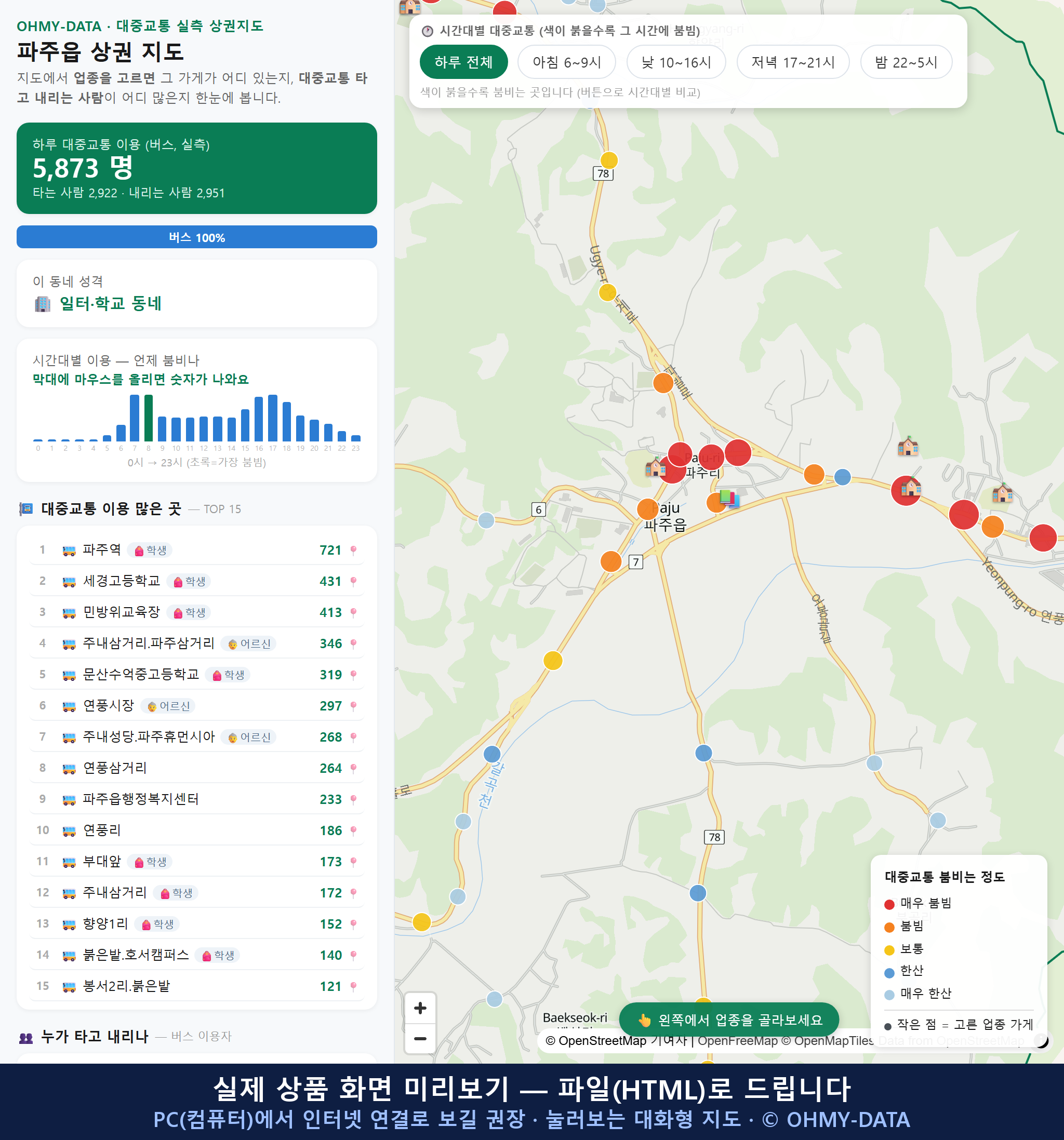Click the red 매우 붐빔 legend dot
Viewport: 1064px width, 1140px height.
(x=889, y=904)
